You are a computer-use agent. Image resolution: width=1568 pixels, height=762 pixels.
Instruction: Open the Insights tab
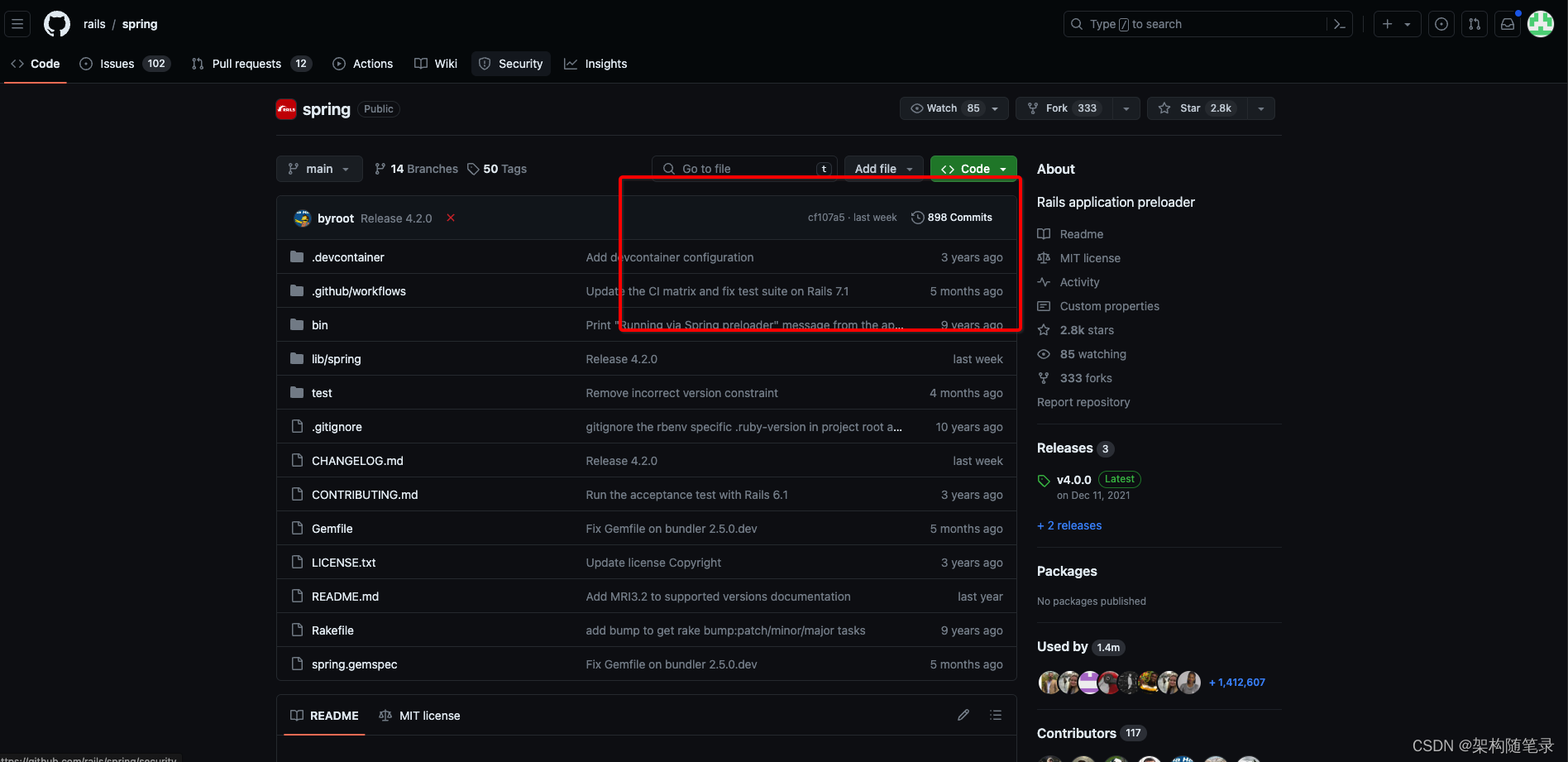click(x=595, y=64)
